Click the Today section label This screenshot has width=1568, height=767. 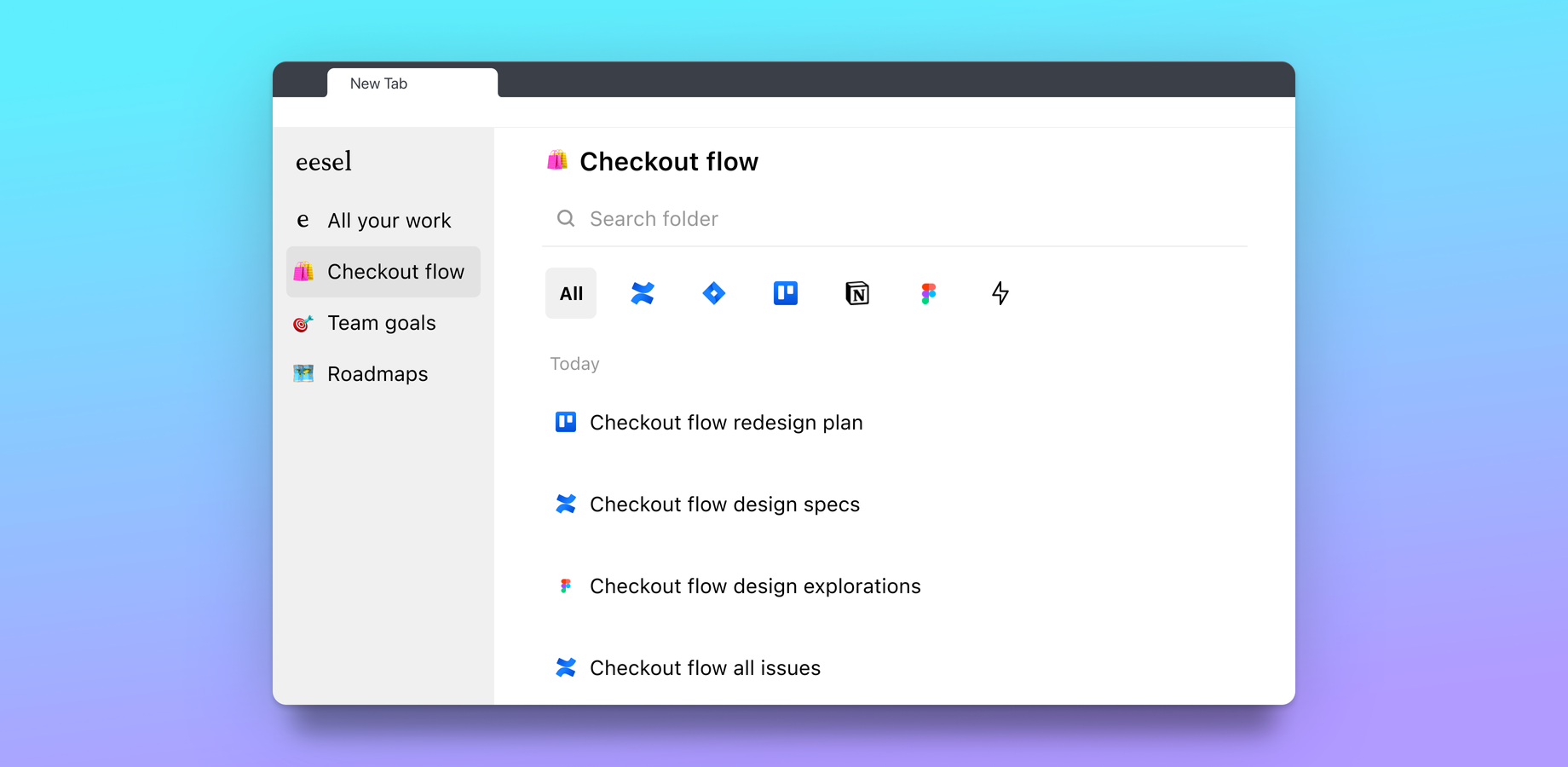(574, 364)
